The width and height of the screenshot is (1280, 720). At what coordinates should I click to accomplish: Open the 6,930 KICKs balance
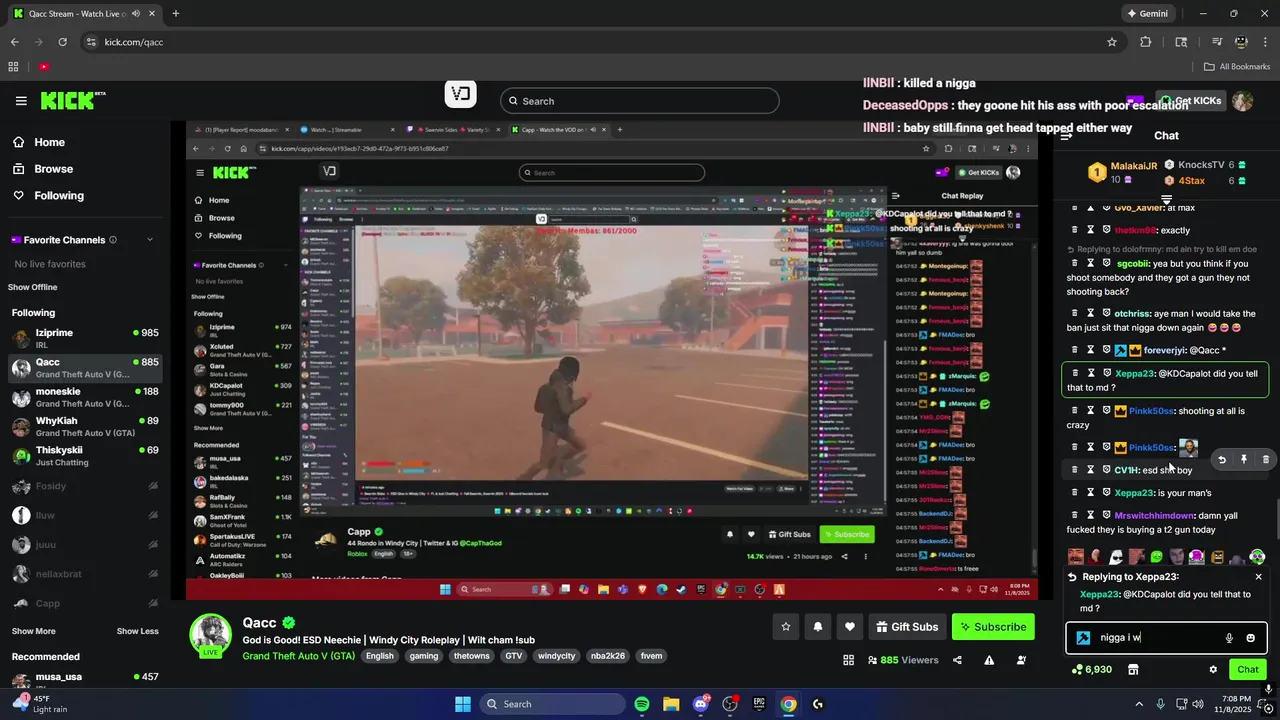tap(1090, 669)
